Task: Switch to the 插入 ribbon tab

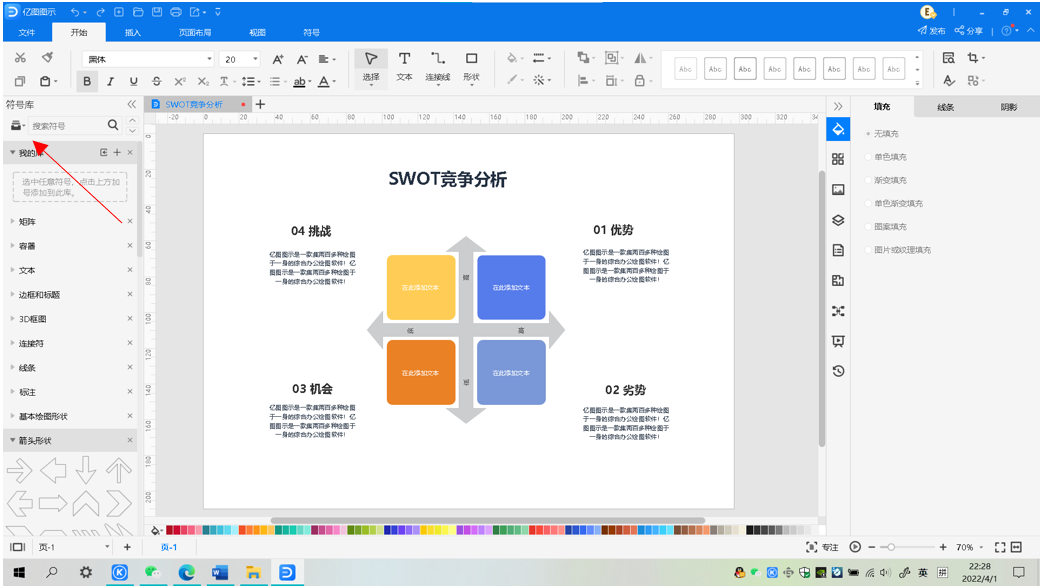Action: [132, 33]
